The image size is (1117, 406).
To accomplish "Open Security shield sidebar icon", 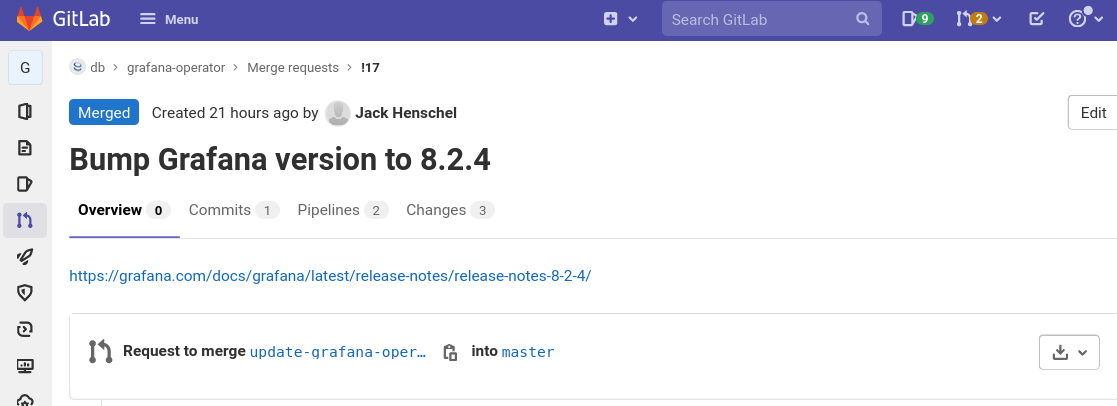I will pos(25,293).
